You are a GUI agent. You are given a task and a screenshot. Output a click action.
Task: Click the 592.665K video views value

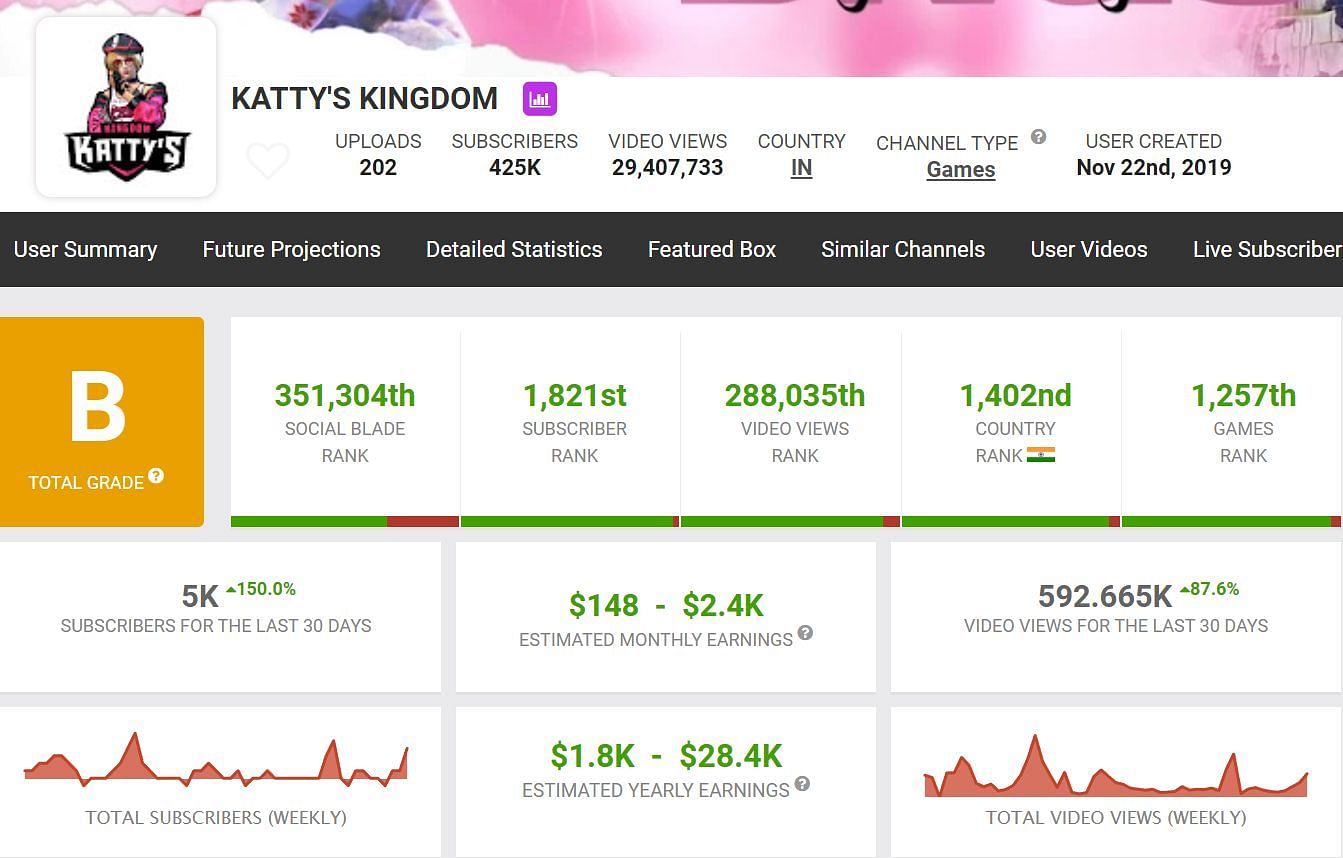click(1105, 597)
